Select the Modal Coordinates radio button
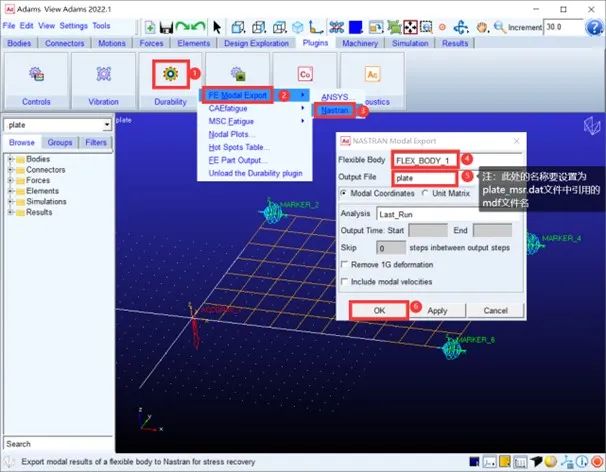Image resolution: width=606 pixels, height=472 pixels. 343,193
